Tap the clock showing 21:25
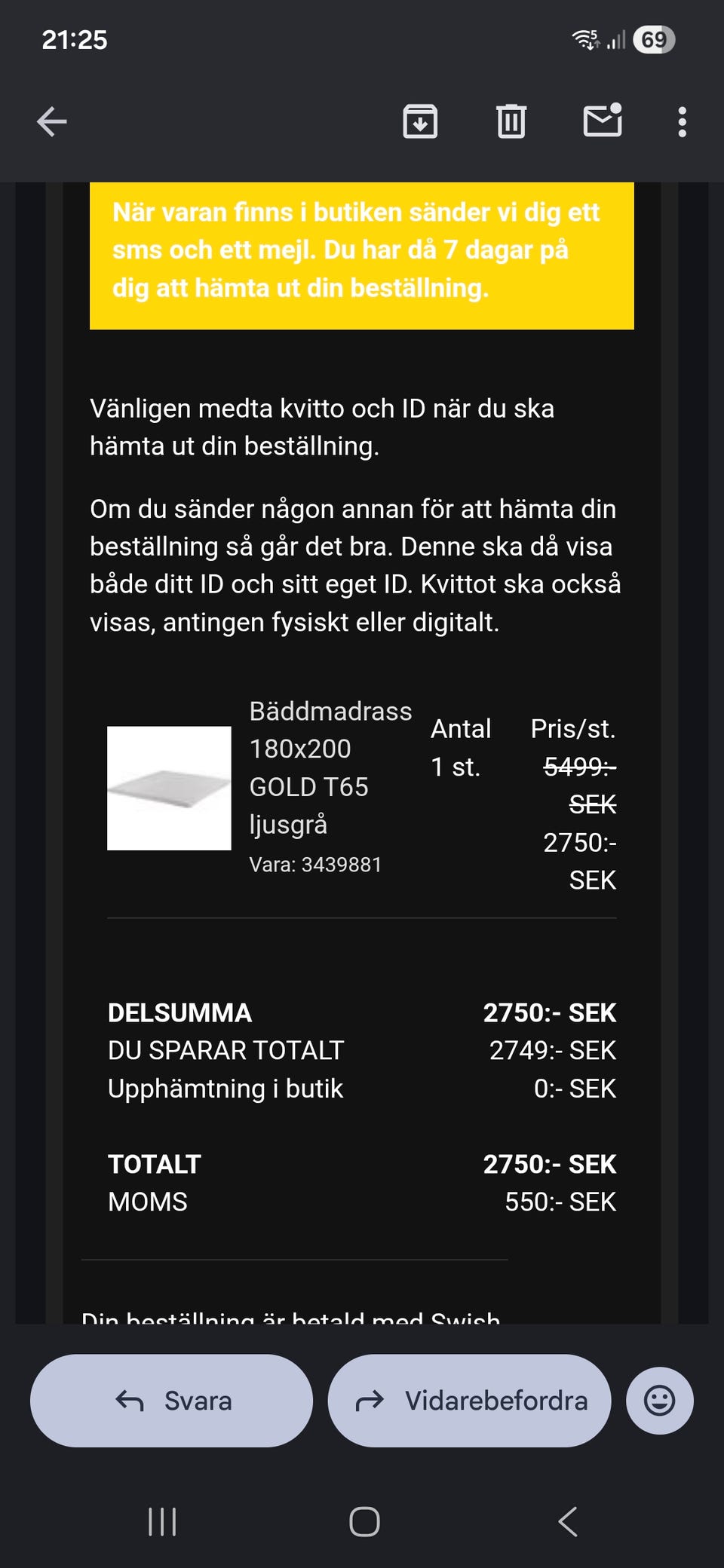724x1568 pixels. coord(75,39)
